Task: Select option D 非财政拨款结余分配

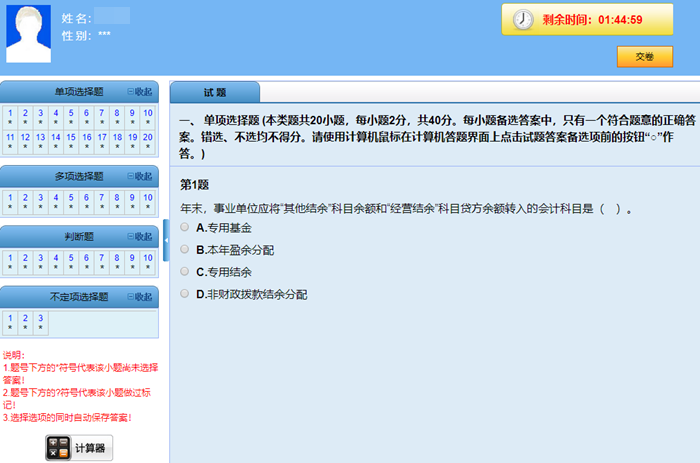Action: click(x=184, y=293)
